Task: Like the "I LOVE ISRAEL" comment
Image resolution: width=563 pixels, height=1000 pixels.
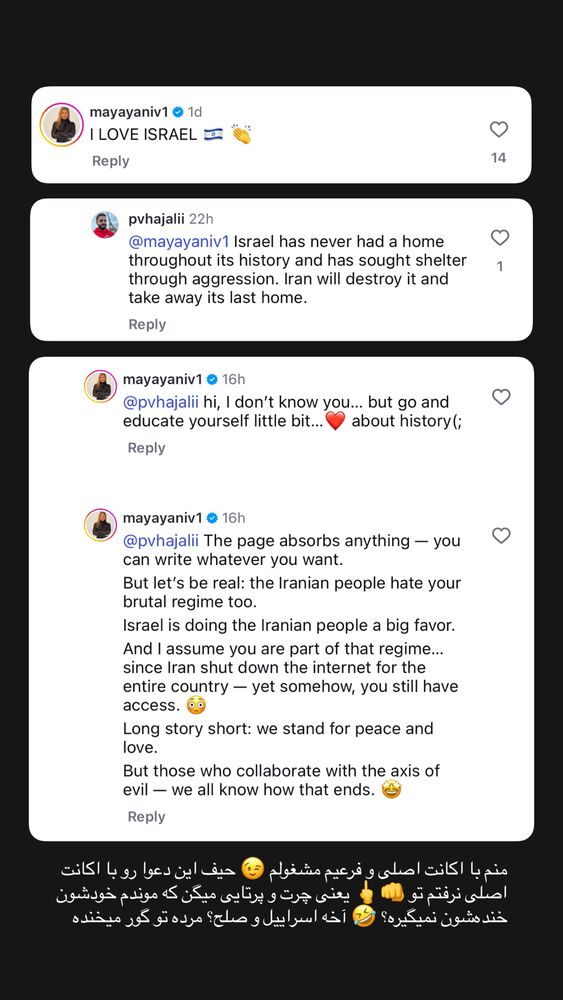Action: click(x=499, y=129)
